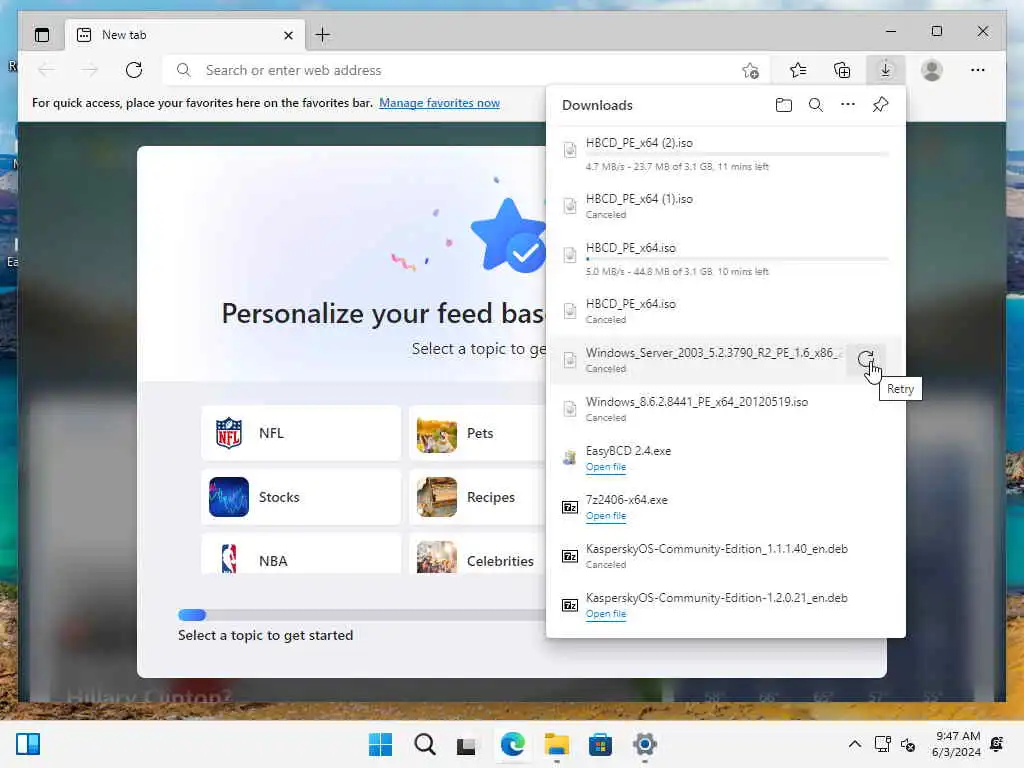The width and height of the screenshot is (1024, 768).
Task: Click the topic selection progress bar
Action: coord(362,615)
